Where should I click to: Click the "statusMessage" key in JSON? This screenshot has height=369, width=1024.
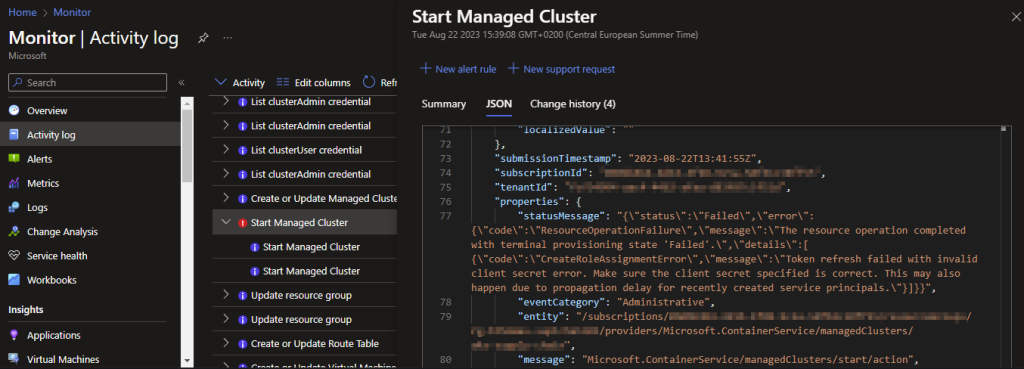point(561,215)
